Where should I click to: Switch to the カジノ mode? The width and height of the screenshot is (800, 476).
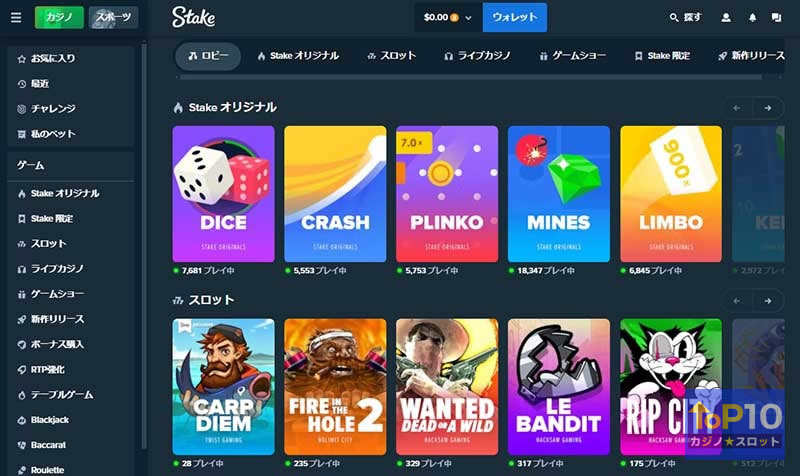click(59, 17)
